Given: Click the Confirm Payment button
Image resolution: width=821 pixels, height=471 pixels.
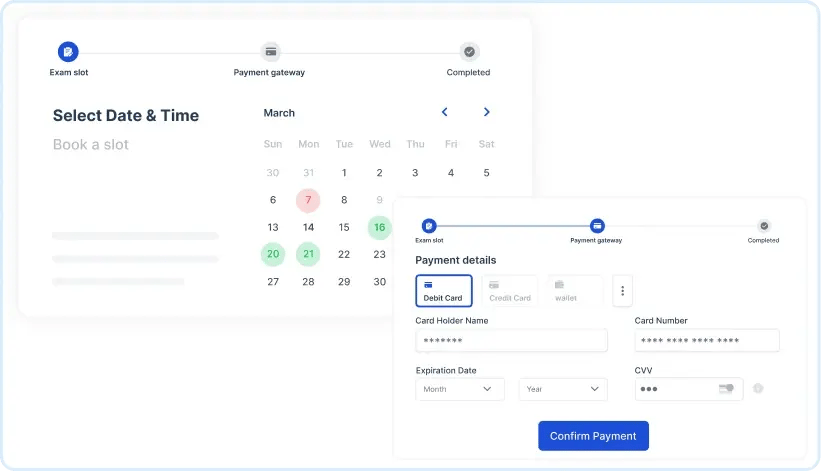Looking at the screenshot, I should pos(593,436).
